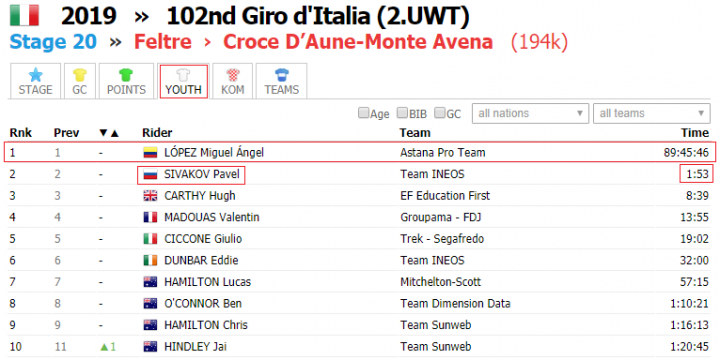Expand the all teams dropdown
The height and width of the screenshot is (360, 720).
tap(652, 113)
